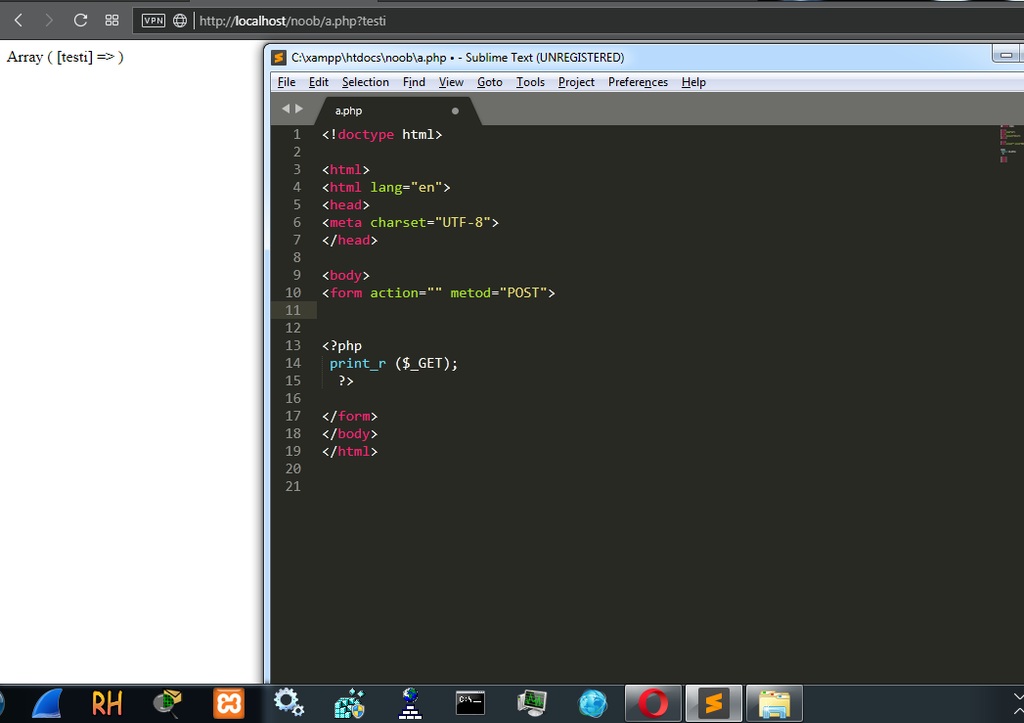Click line number 14 in gutter
The height and width of the screenshot is (723, 1024).
point(293,363)
